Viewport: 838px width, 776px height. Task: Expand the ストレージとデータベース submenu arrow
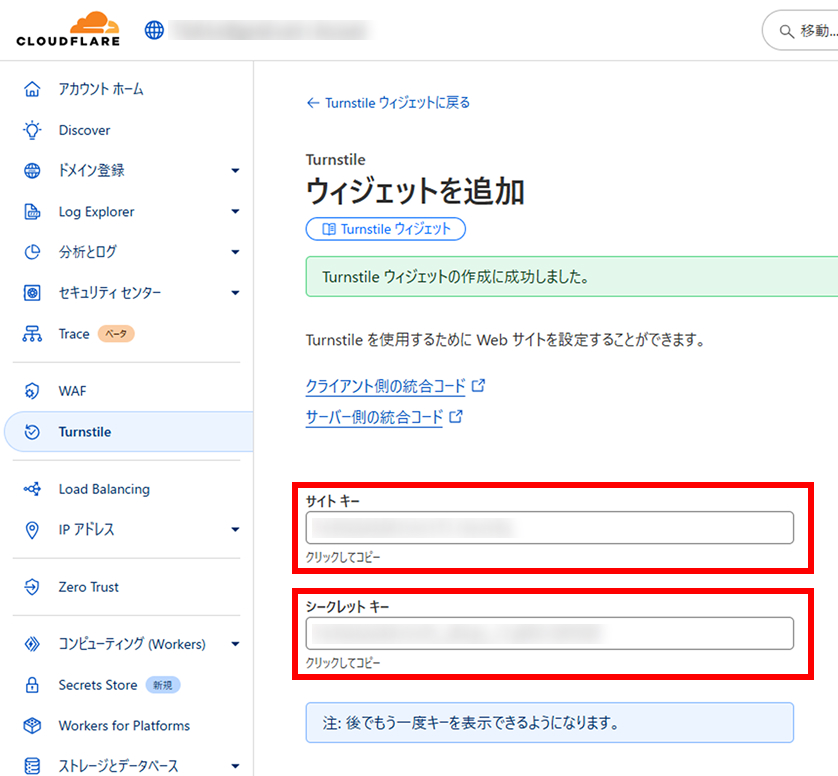(x=235, y=766)
